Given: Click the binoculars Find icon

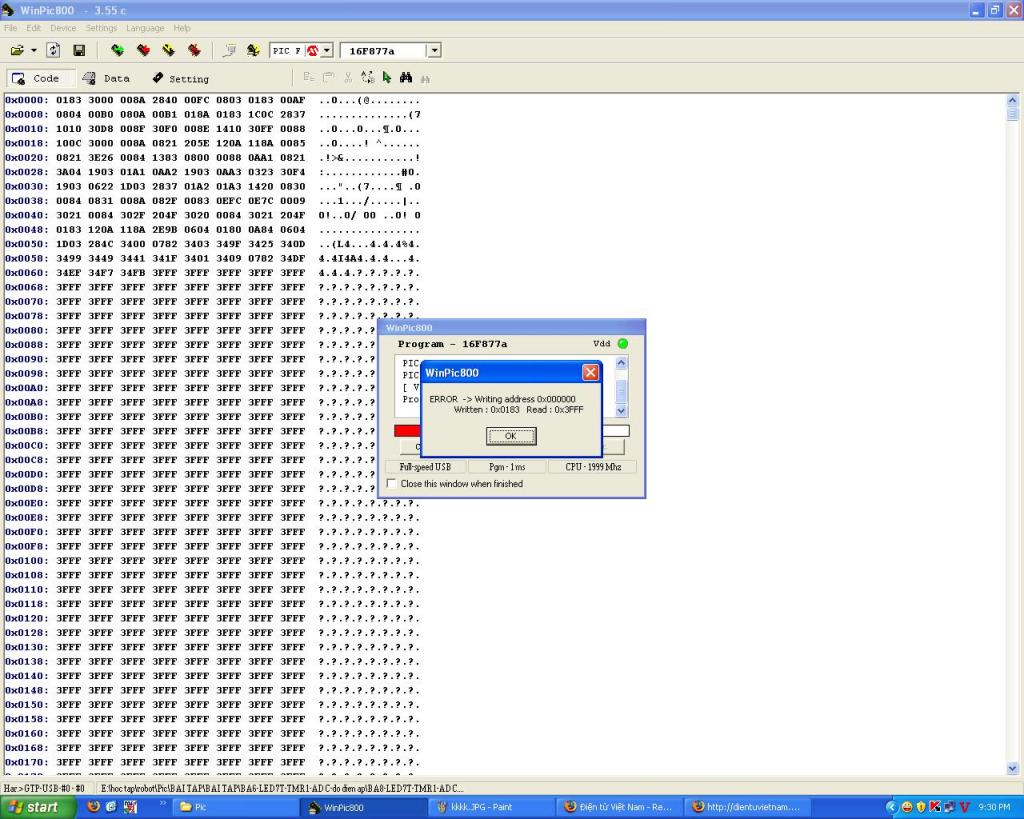Looking at the screenshot, I should coord(406,78).
